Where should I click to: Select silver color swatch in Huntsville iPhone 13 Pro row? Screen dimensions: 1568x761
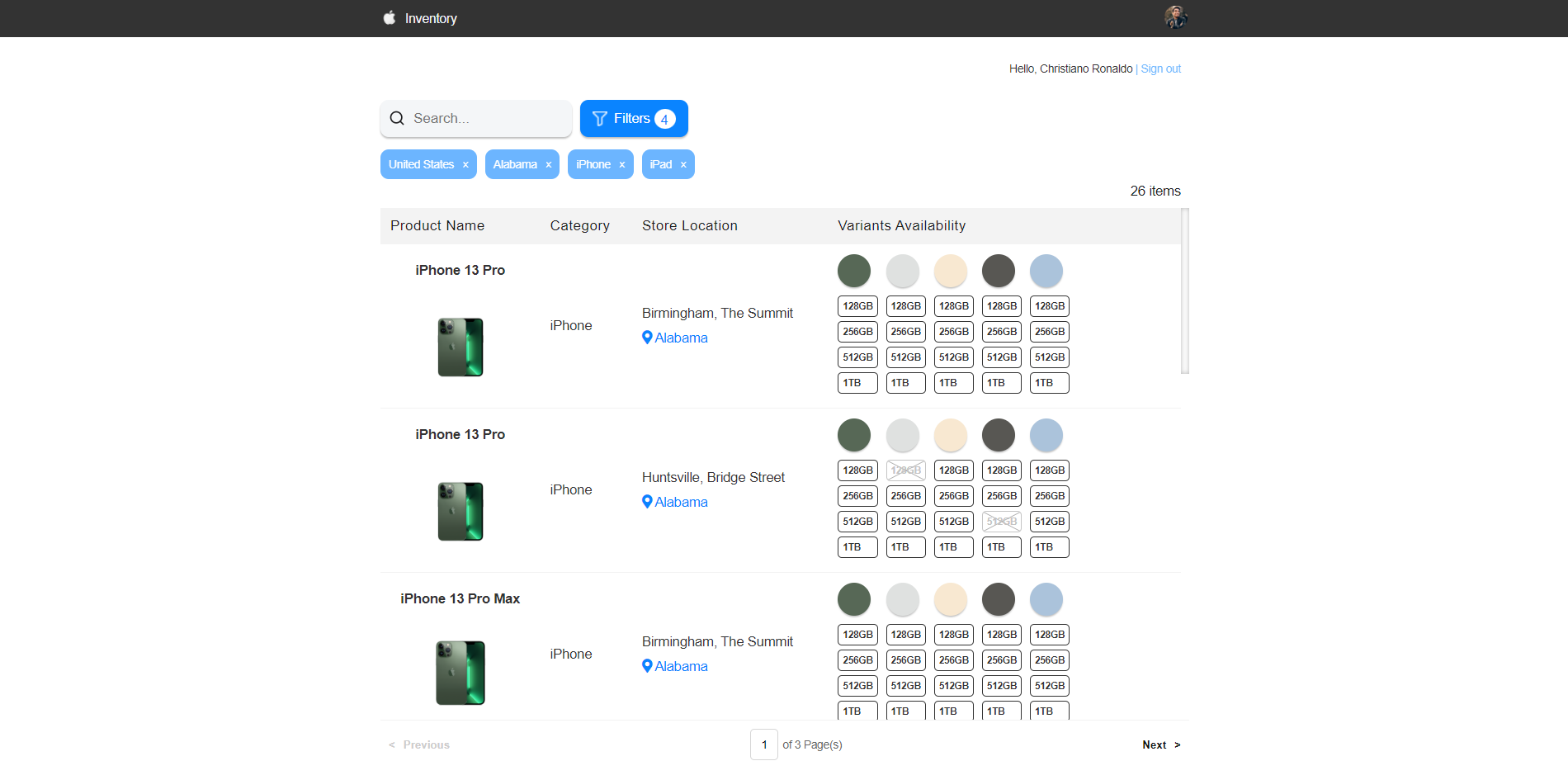click(902, 435)
